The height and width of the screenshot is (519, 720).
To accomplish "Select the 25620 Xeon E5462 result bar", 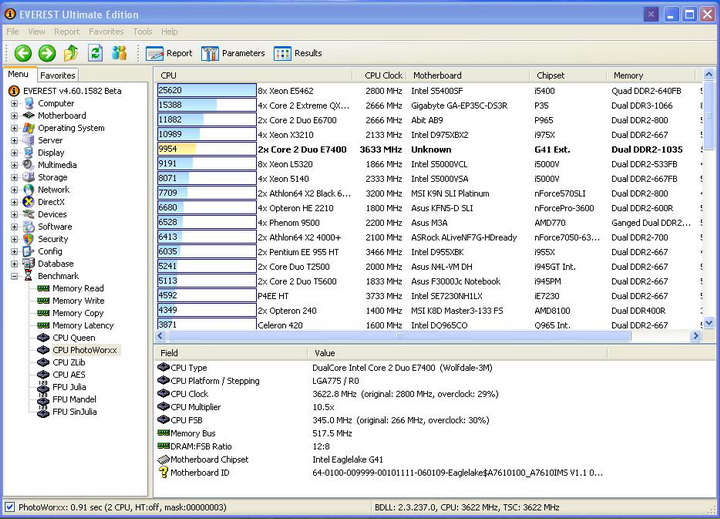I will click(x=207, y=90).
